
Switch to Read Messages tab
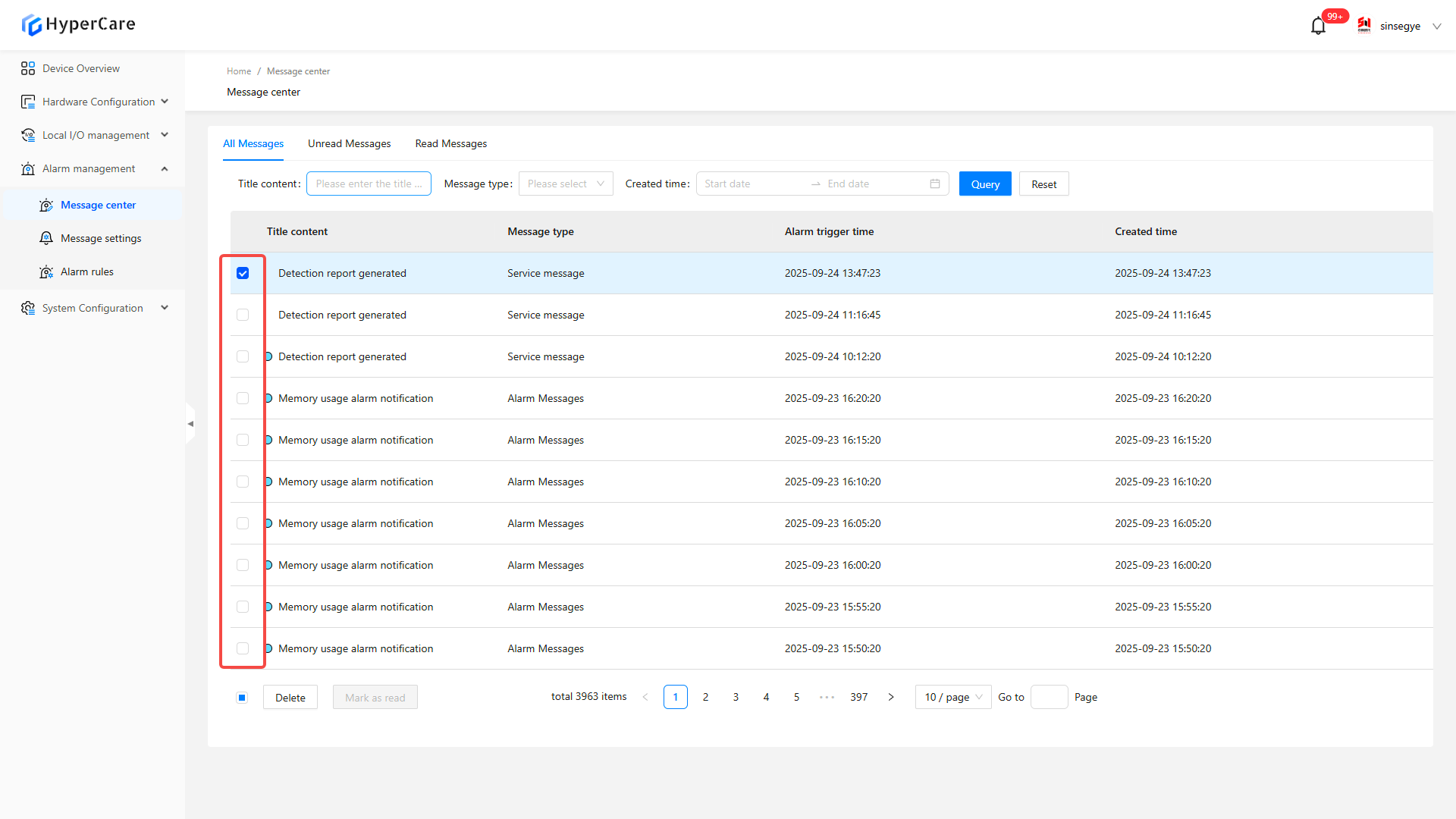[x=450, y=143]
